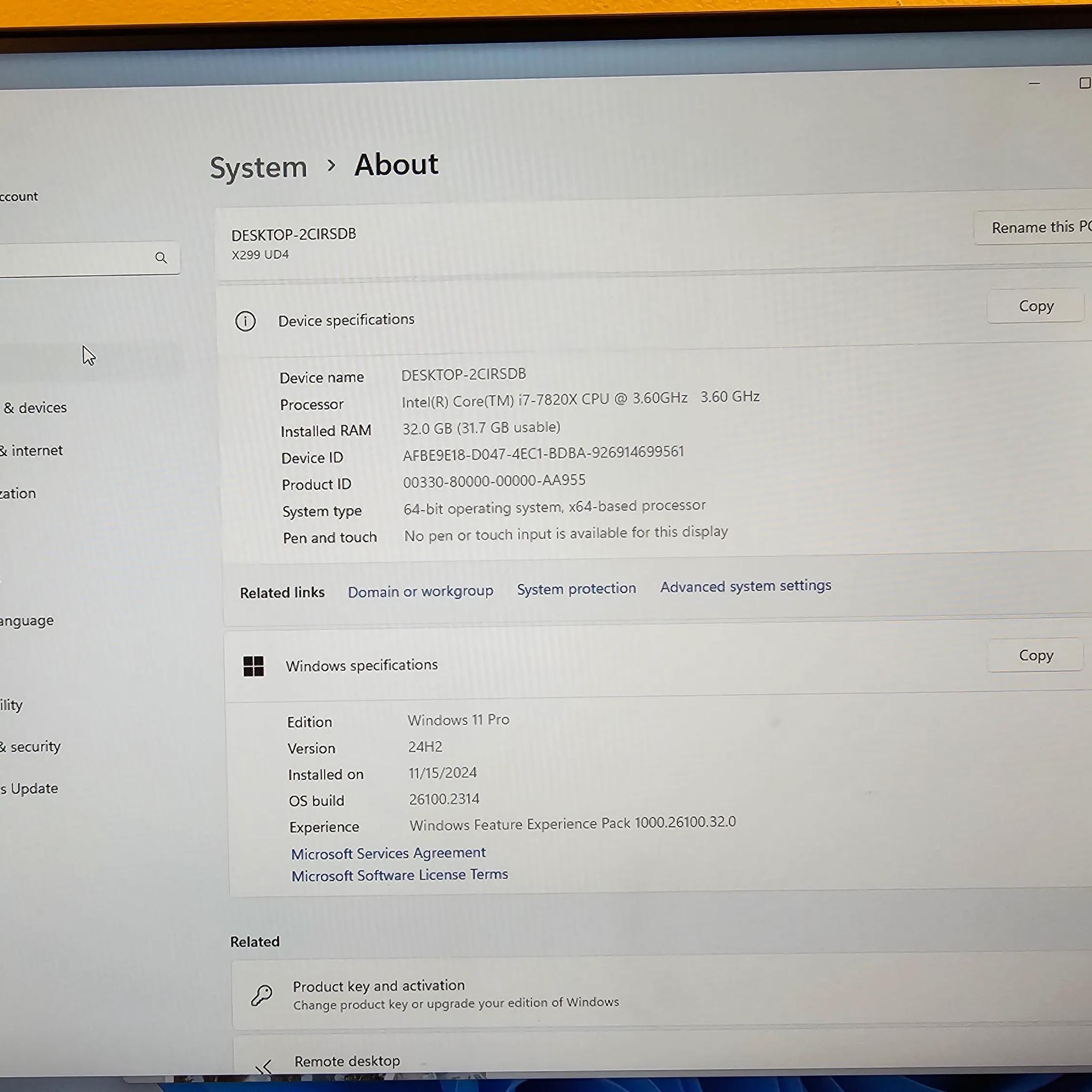The height and width of the screenshot is (1092, 1092).
Task: Click the key icon for Product key and activation
Action: pyautogui.click(x=262, y=995)
